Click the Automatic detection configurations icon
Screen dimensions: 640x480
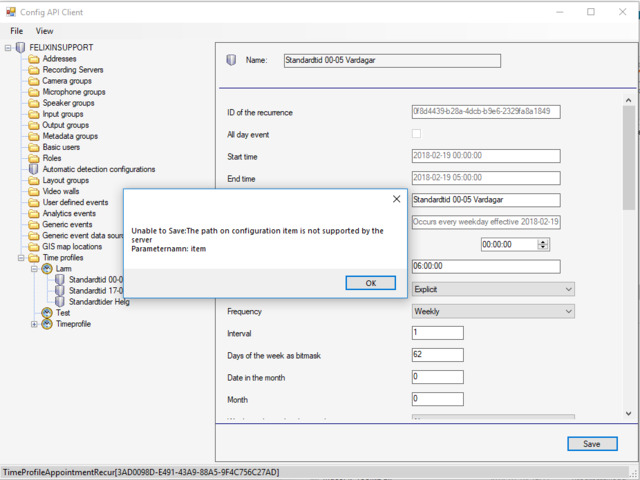34,169
